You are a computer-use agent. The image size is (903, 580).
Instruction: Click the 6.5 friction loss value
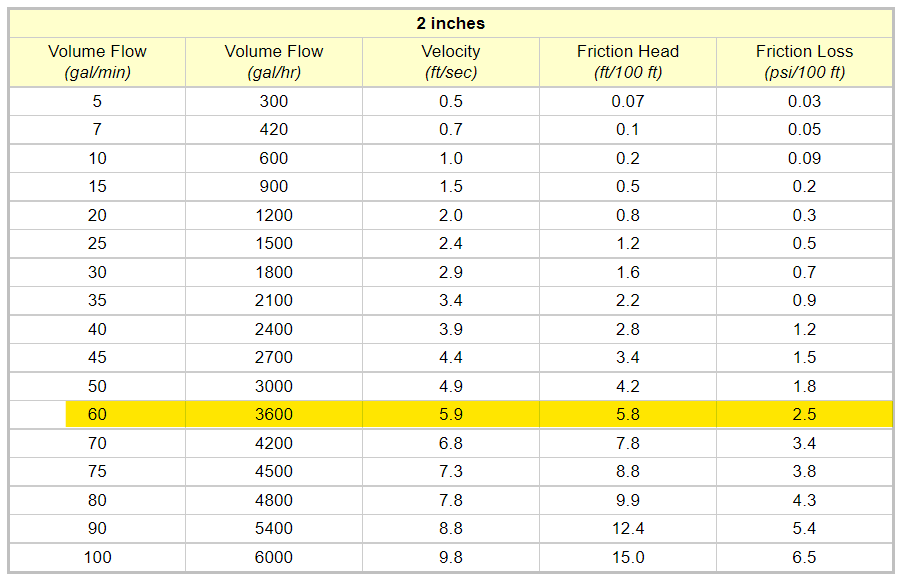pyautogui.click(x=804, y=557)
